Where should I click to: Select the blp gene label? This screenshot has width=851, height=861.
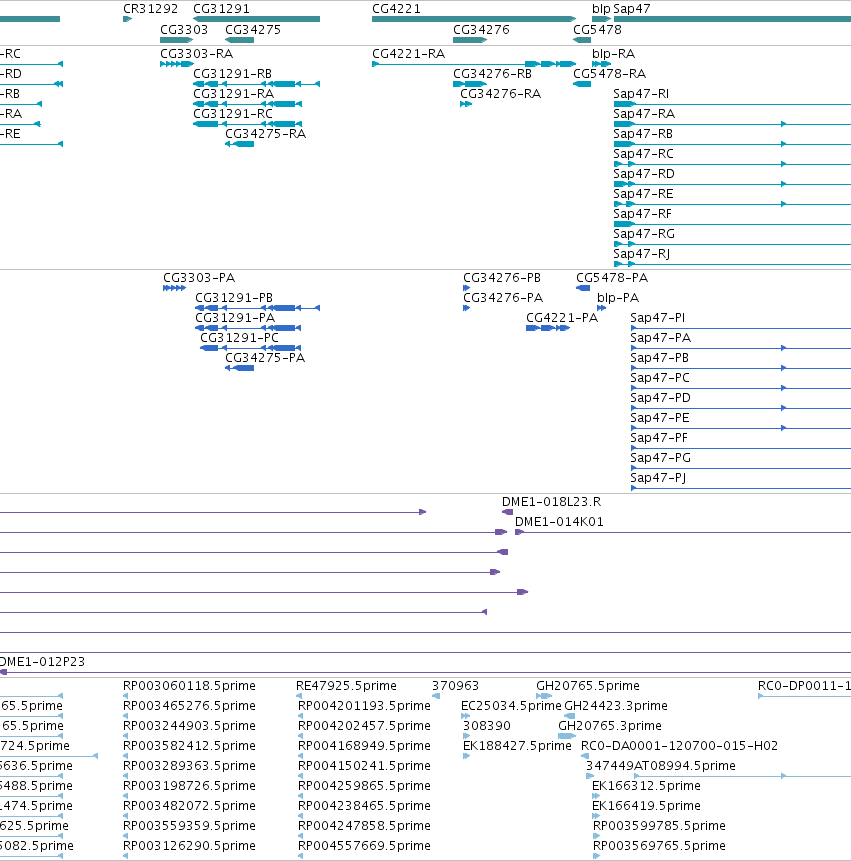click(601, 9)
